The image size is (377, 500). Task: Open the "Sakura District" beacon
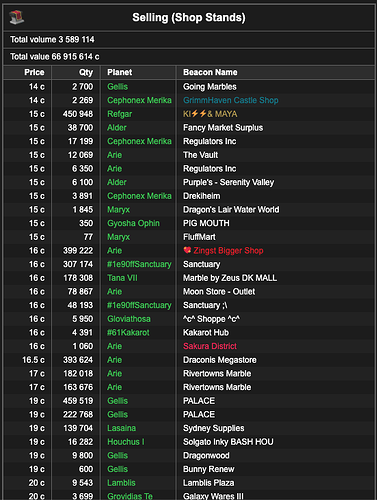[210, 346]
